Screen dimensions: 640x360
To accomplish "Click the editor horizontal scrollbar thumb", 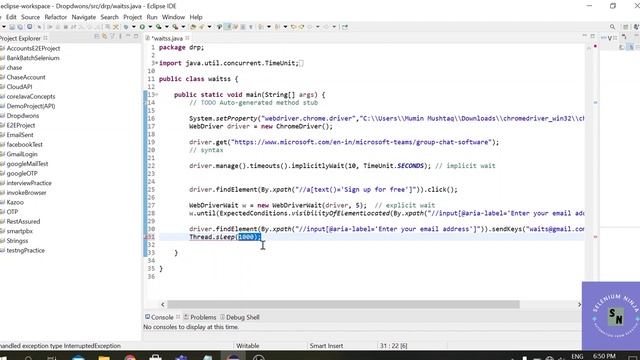I will pyautogui.click(x=343, y=304).
